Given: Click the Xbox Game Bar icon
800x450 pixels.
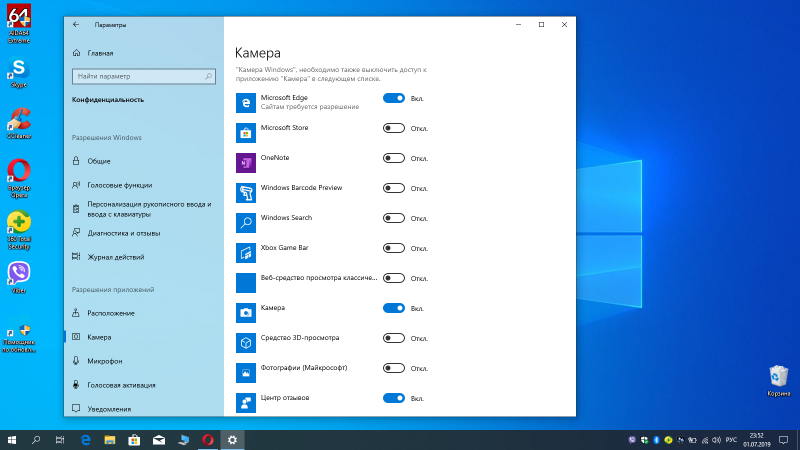Looking at the screenshot, I should [x=246, y=252].
